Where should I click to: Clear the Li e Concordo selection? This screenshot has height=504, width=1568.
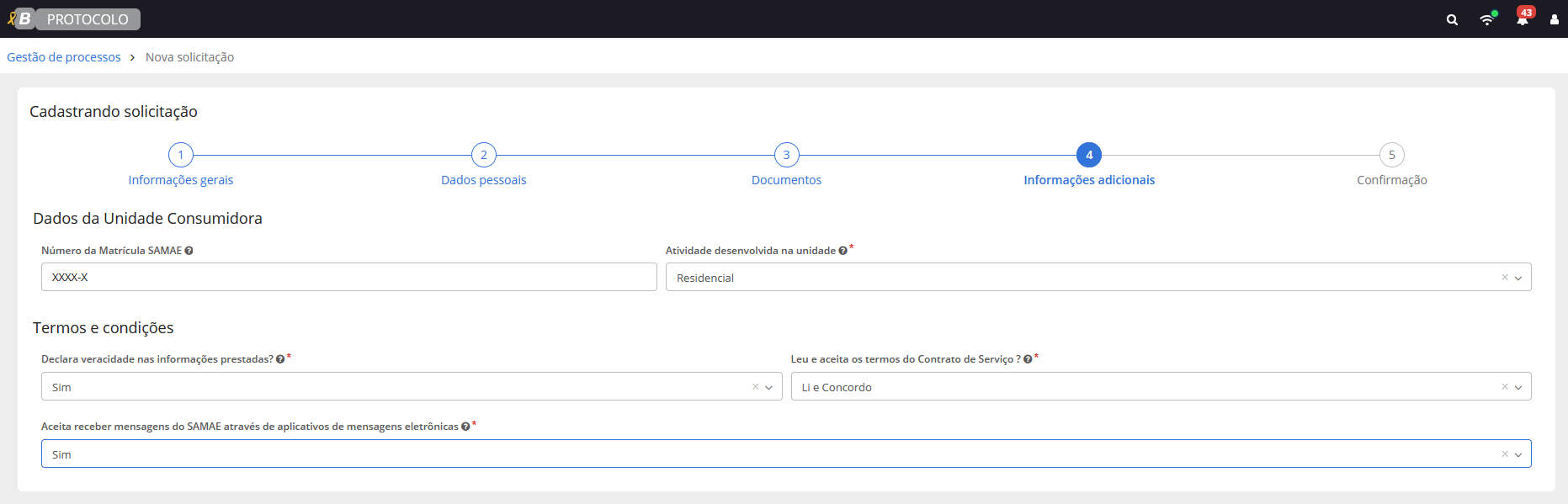pos(1505,387)
